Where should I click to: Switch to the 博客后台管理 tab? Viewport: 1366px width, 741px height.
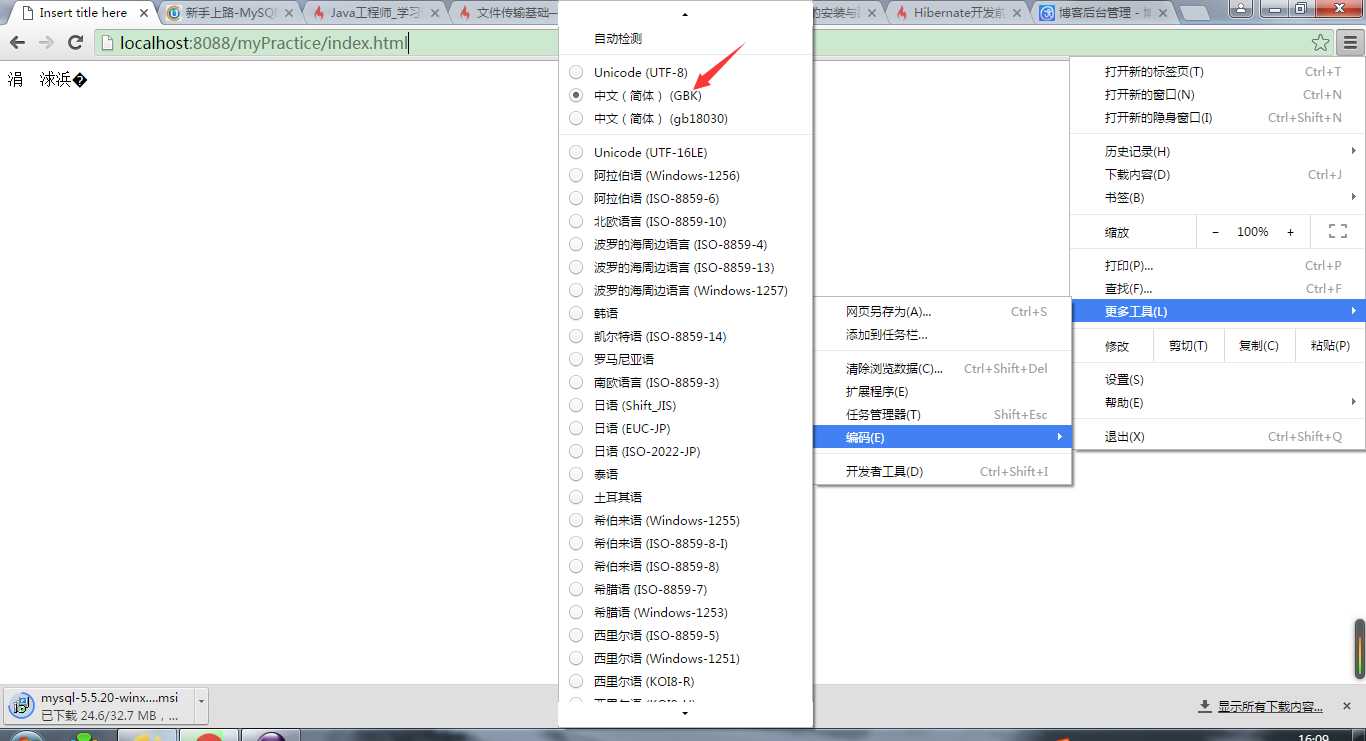coord(1104,13)
